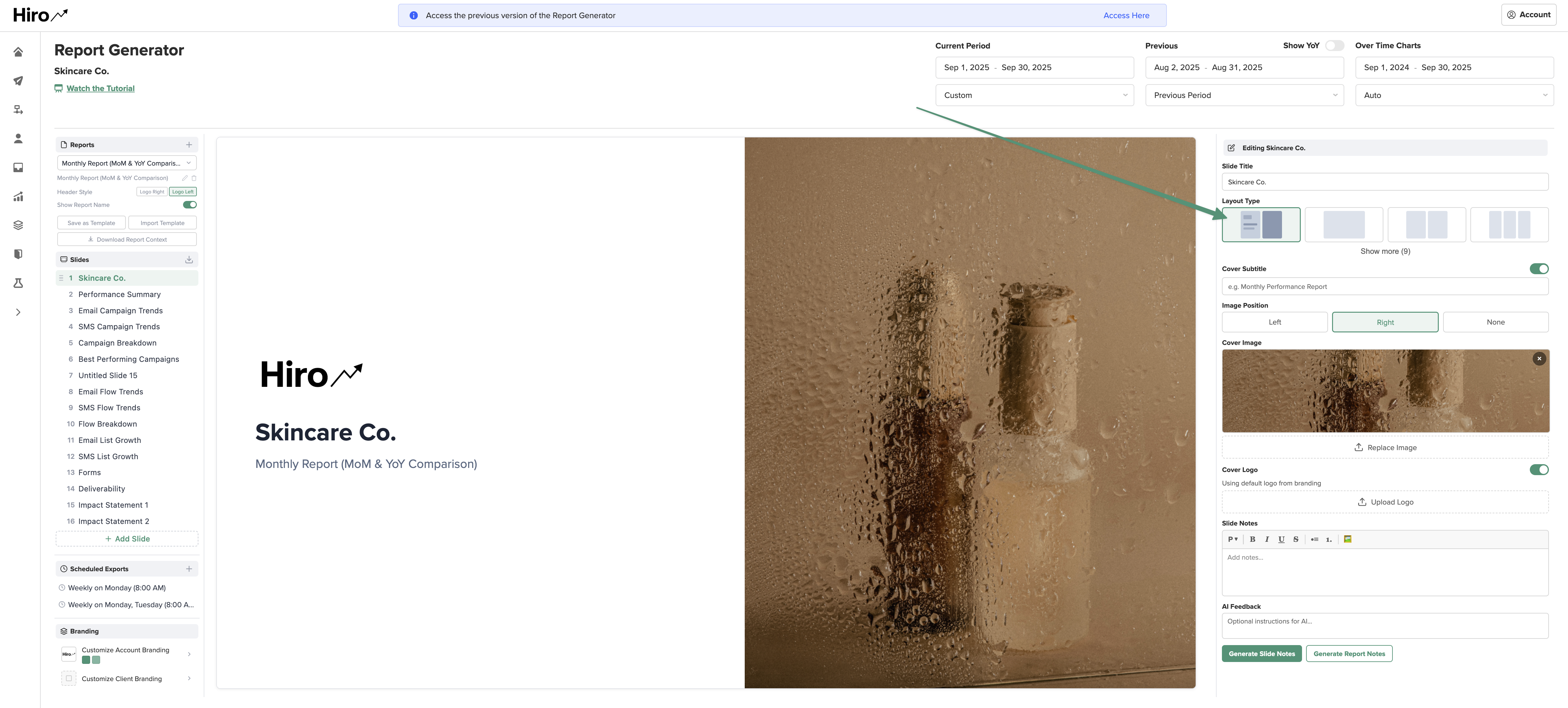Select the Email Campaign Trends slide
Screen dimensions: 1568x708
coord(127,310)
